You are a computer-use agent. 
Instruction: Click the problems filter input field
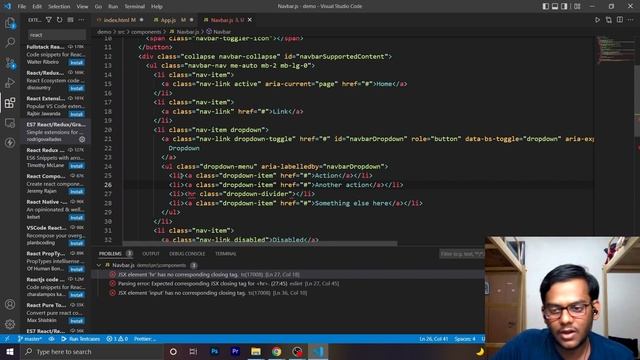pyautogui.click(x=462, y=254)
